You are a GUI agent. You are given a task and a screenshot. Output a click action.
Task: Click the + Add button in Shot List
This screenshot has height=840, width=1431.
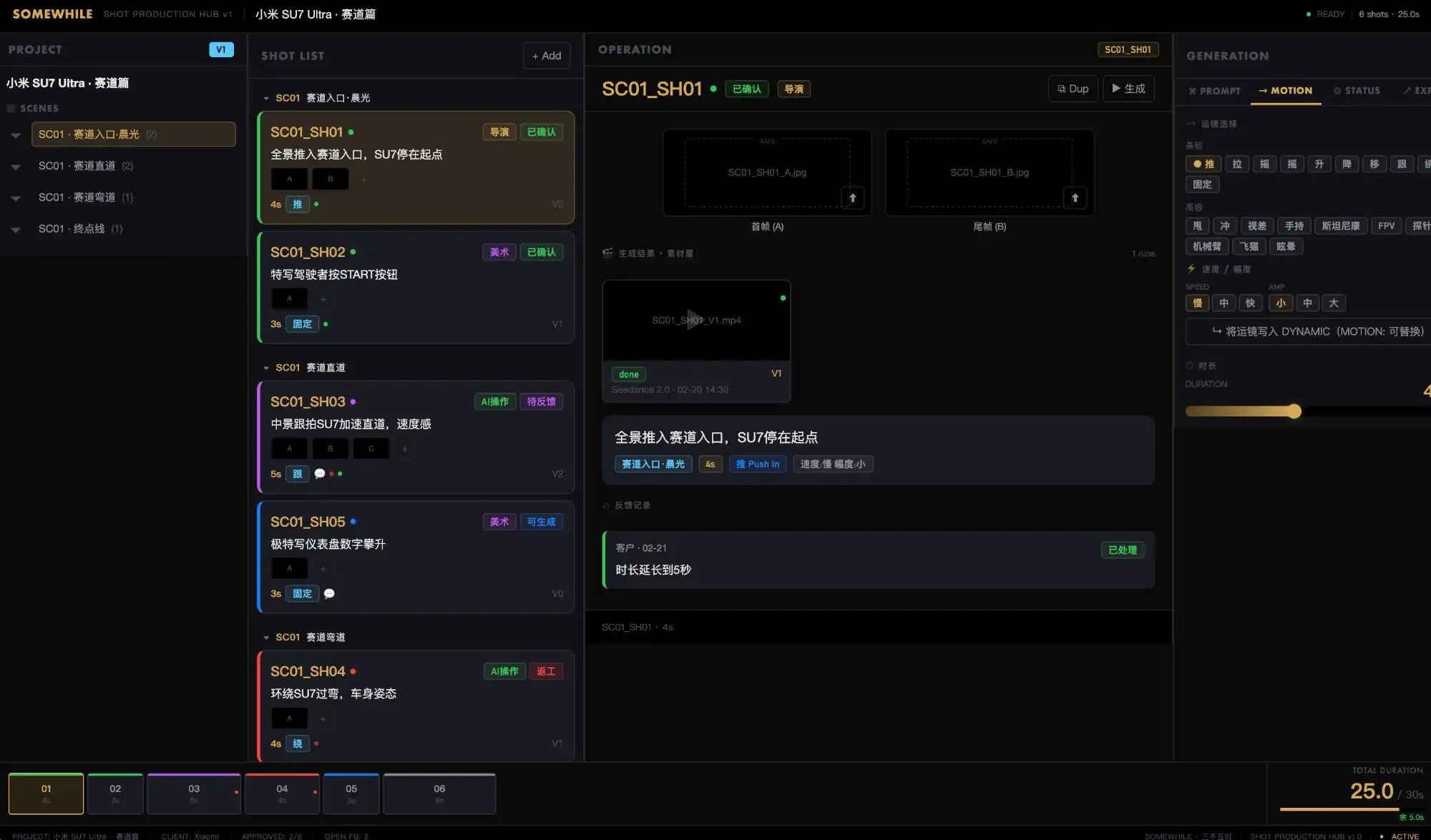point(547,56)
